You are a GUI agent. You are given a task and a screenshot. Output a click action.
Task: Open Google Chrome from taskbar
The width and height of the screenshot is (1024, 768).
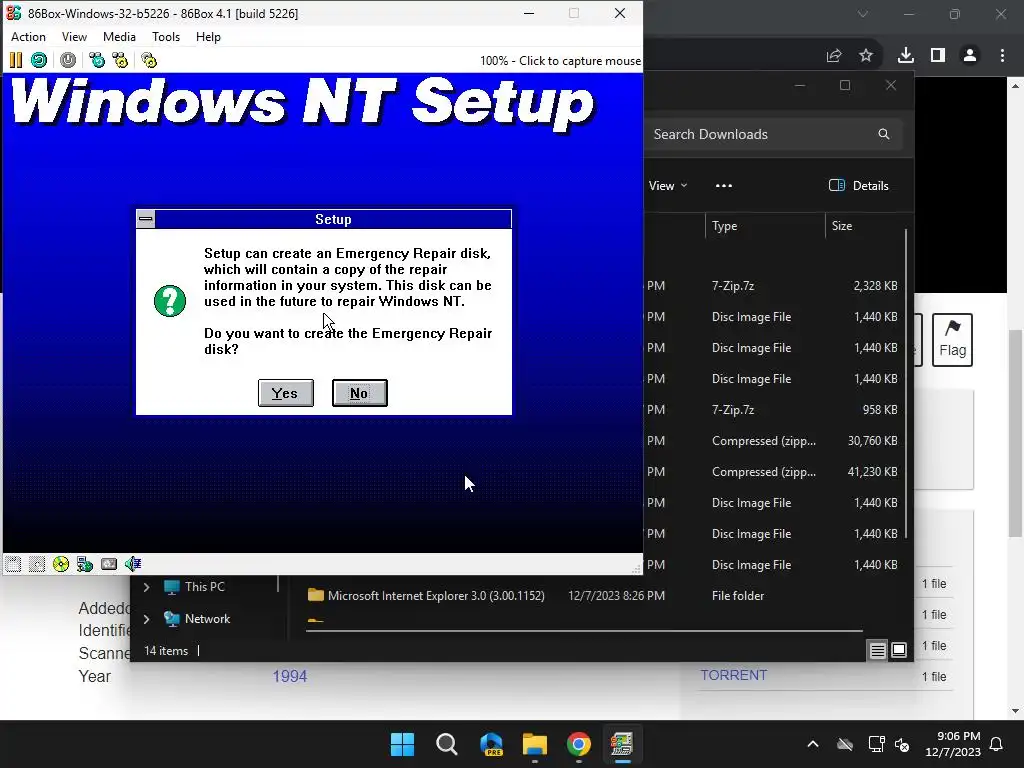579,744
